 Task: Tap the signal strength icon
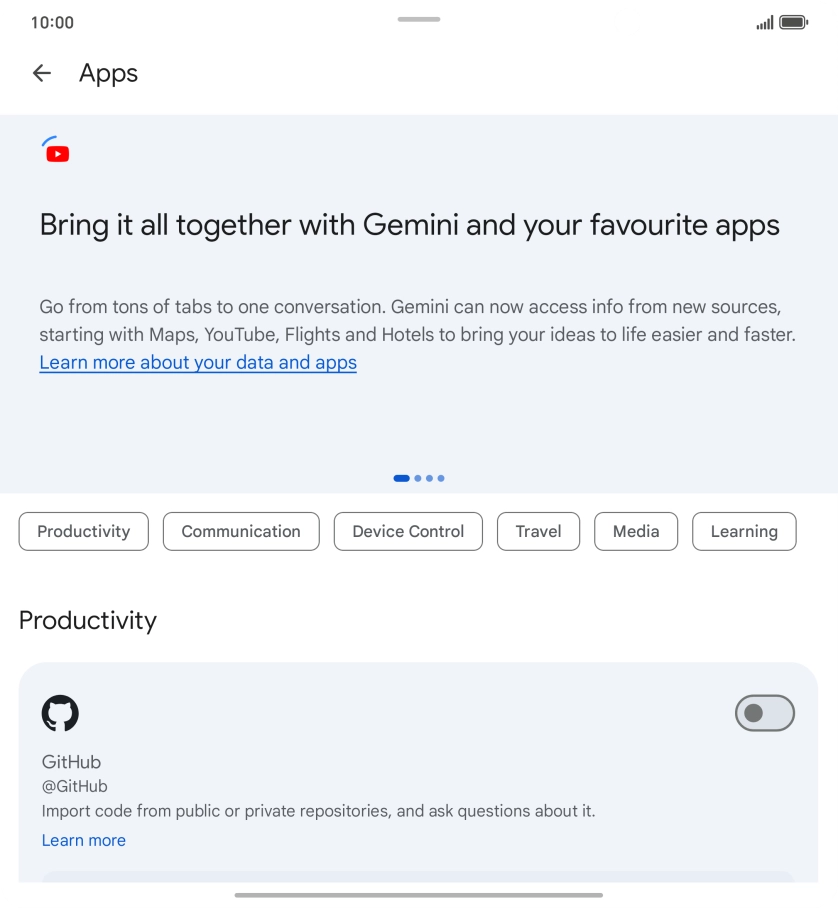click(x=765, y=22)
